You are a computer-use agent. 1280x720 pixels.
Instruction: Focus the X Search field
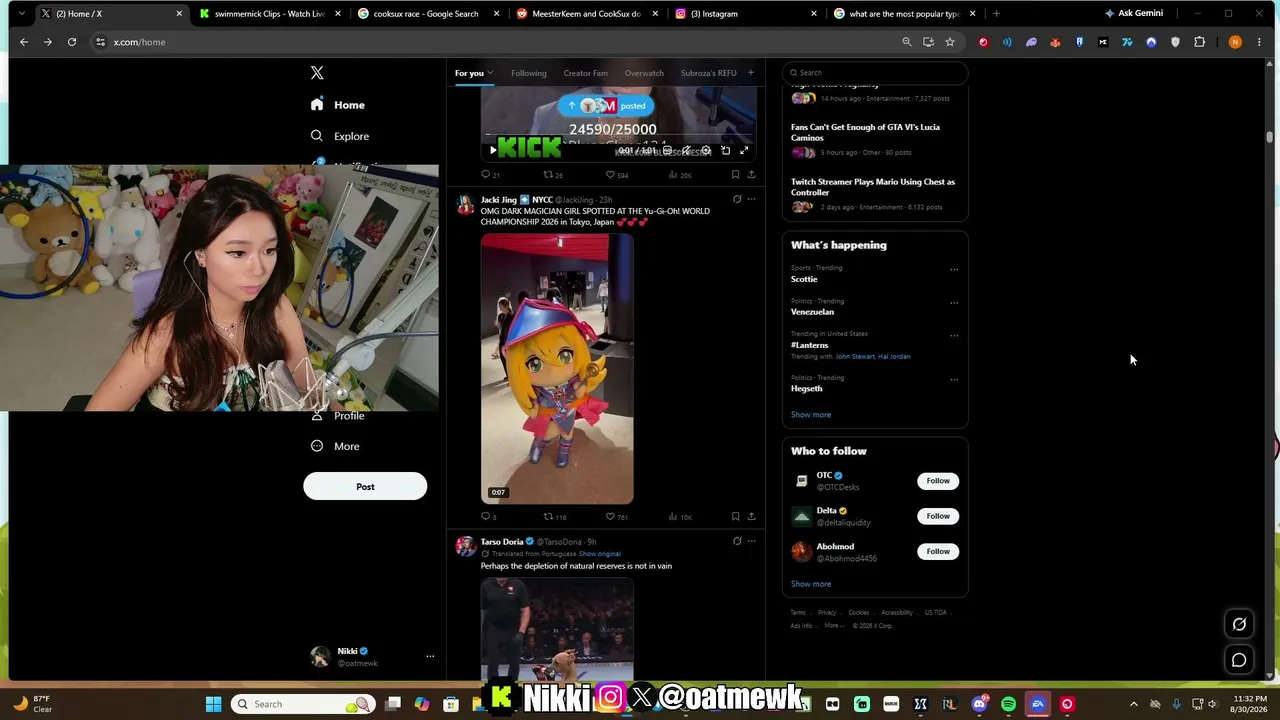[875, 72]
